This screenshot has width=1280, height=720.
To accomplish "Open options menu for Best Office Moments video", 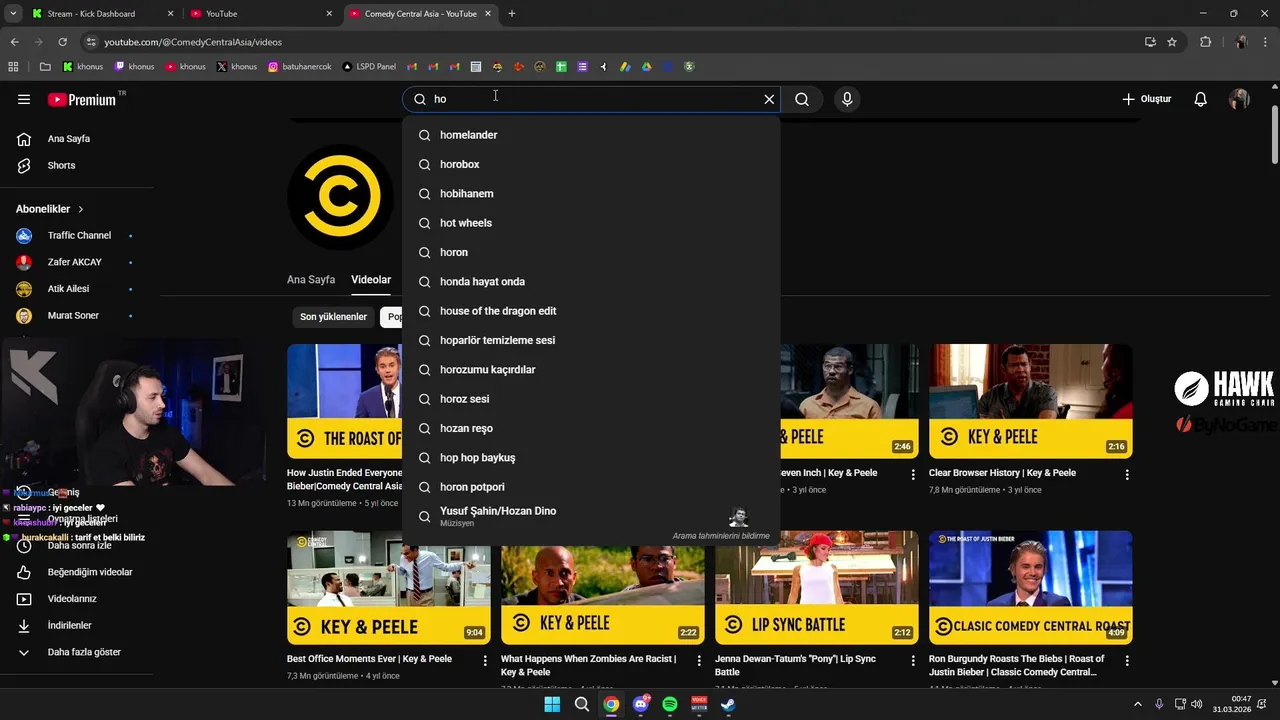I will [485, 661].
